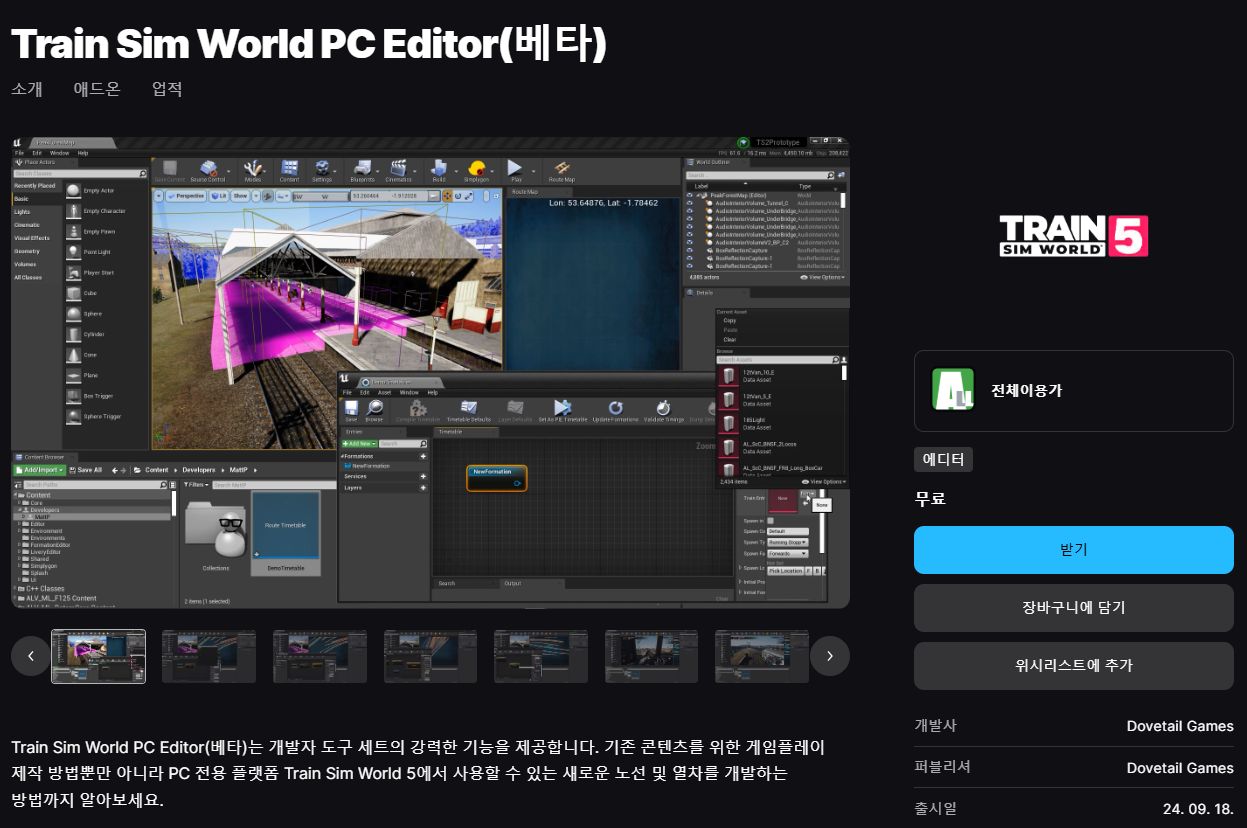The height and width of the screenshot is (828, 1247).
Task: Open the Dovetail Games link in the 퍼블리셔 row
Action: point(1180,768)
